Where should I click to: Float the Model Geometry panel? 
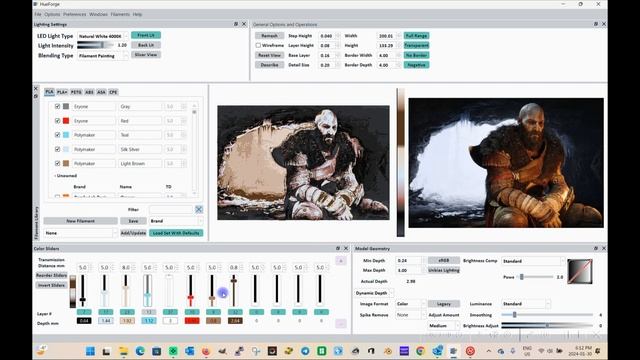pos(596,248)
